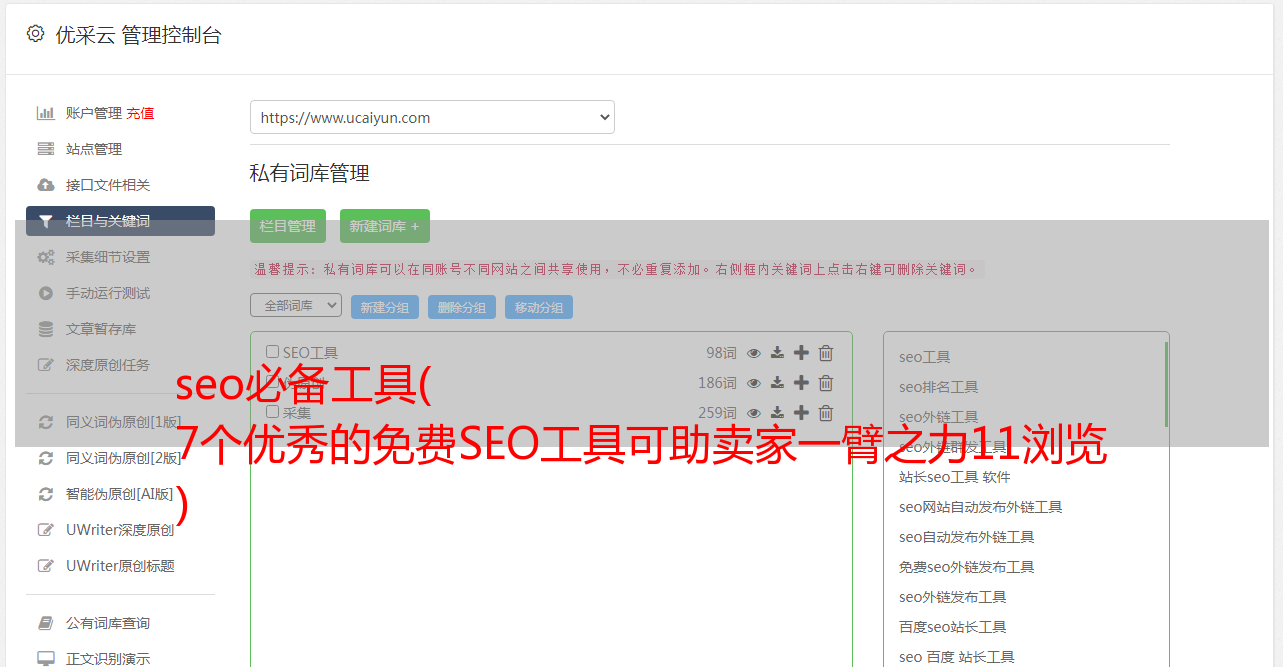The image size is (1283, 667).
Task: Select keyword seo工具 in right list
Action: (925, 357)
